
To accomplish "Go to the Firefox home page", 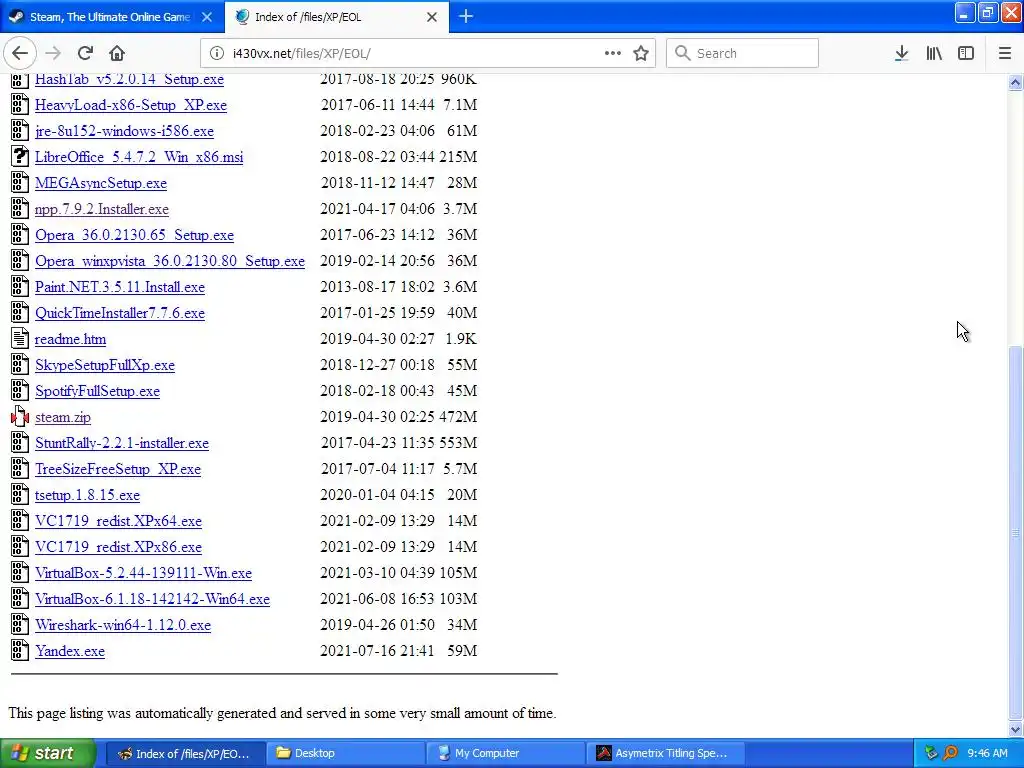I will point(117,53).
